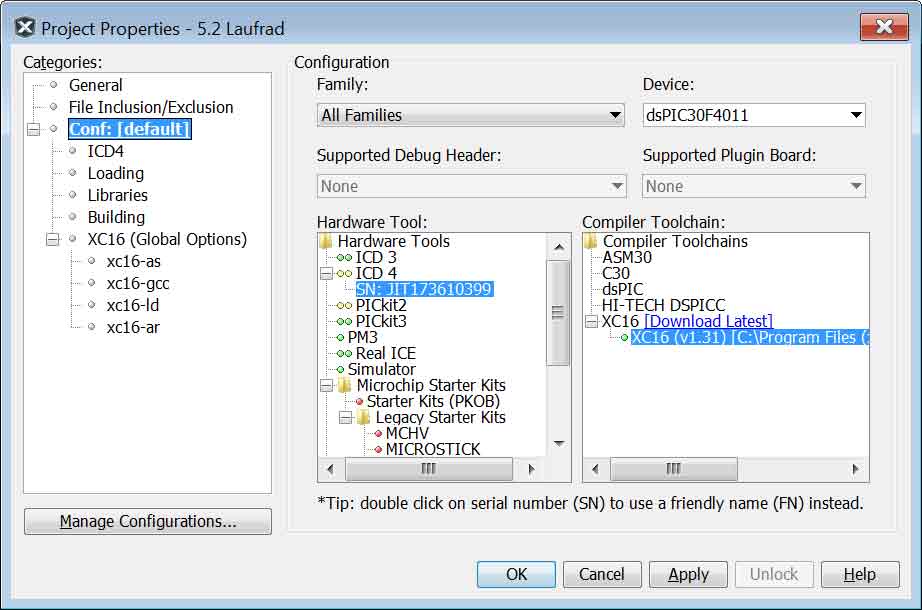Select the File Inclusion/Exclusion category
Viewport: 922px width, 610px height.
(x=151, y=107)
